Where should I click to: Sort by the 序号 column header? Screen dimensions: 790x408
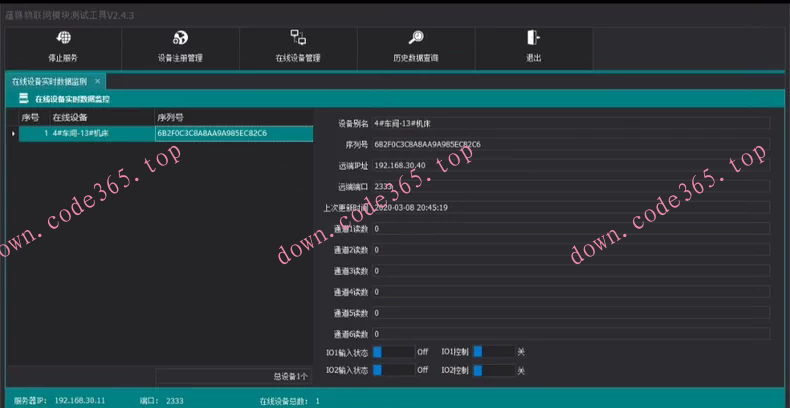pos(34,118)
